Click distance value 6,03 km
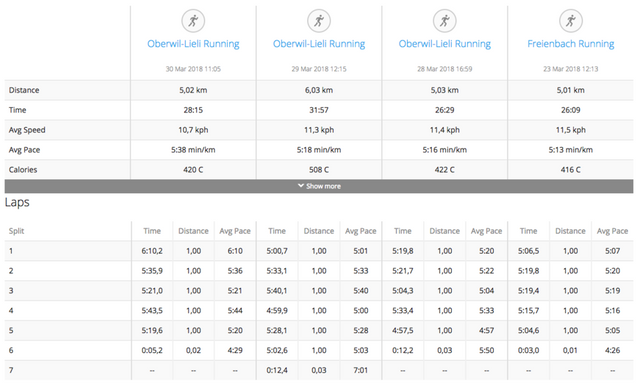The width and height of the screenshot is (640, 386). tap(319, 90)
